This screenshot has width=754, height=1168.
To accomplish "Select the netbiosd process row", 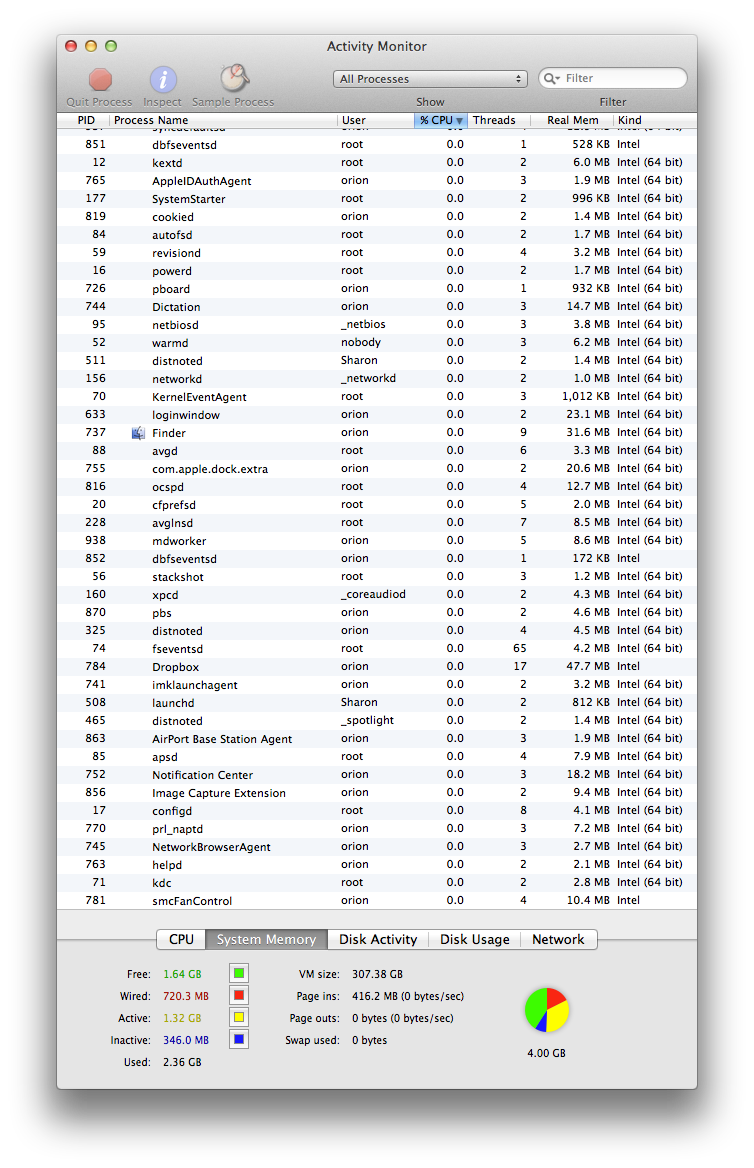I will click(x=377, y=325).
